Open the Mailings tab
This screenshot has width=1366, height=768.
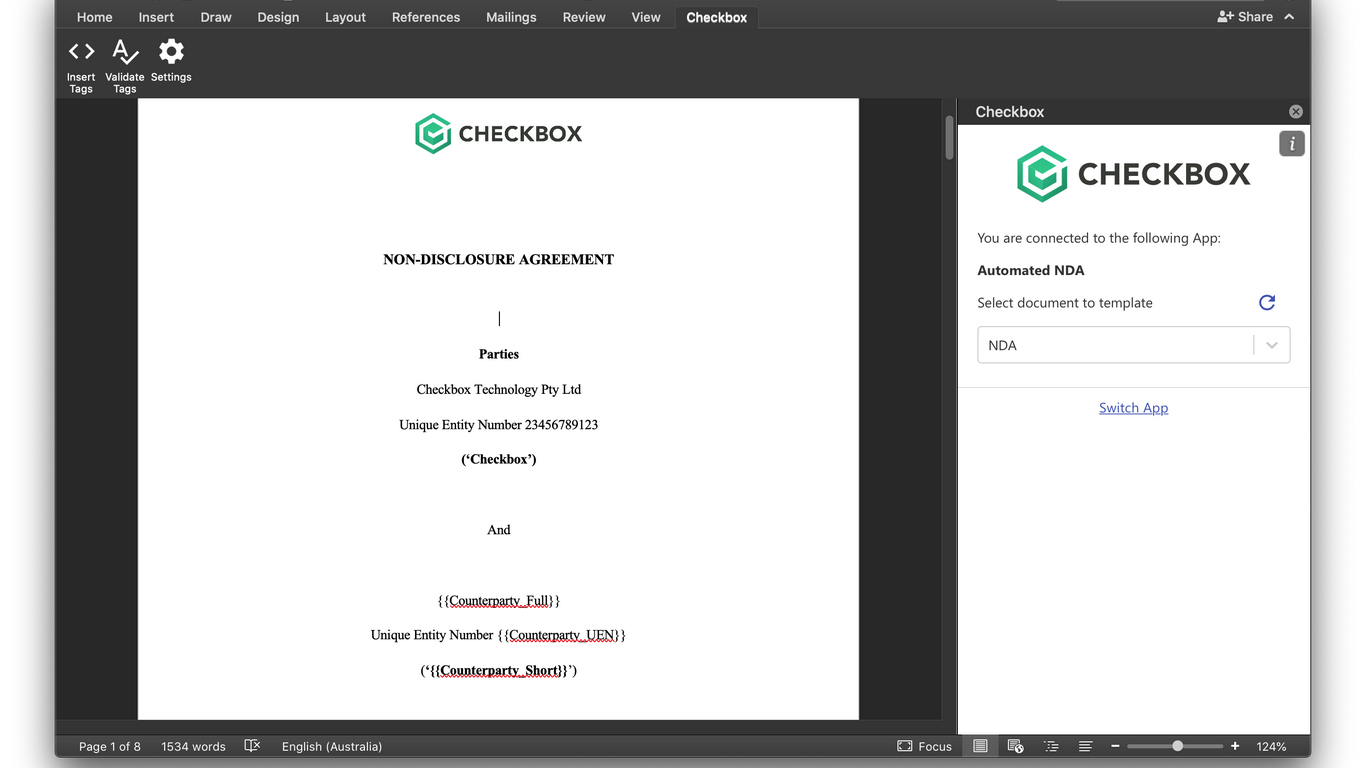(x=511, y=17)
